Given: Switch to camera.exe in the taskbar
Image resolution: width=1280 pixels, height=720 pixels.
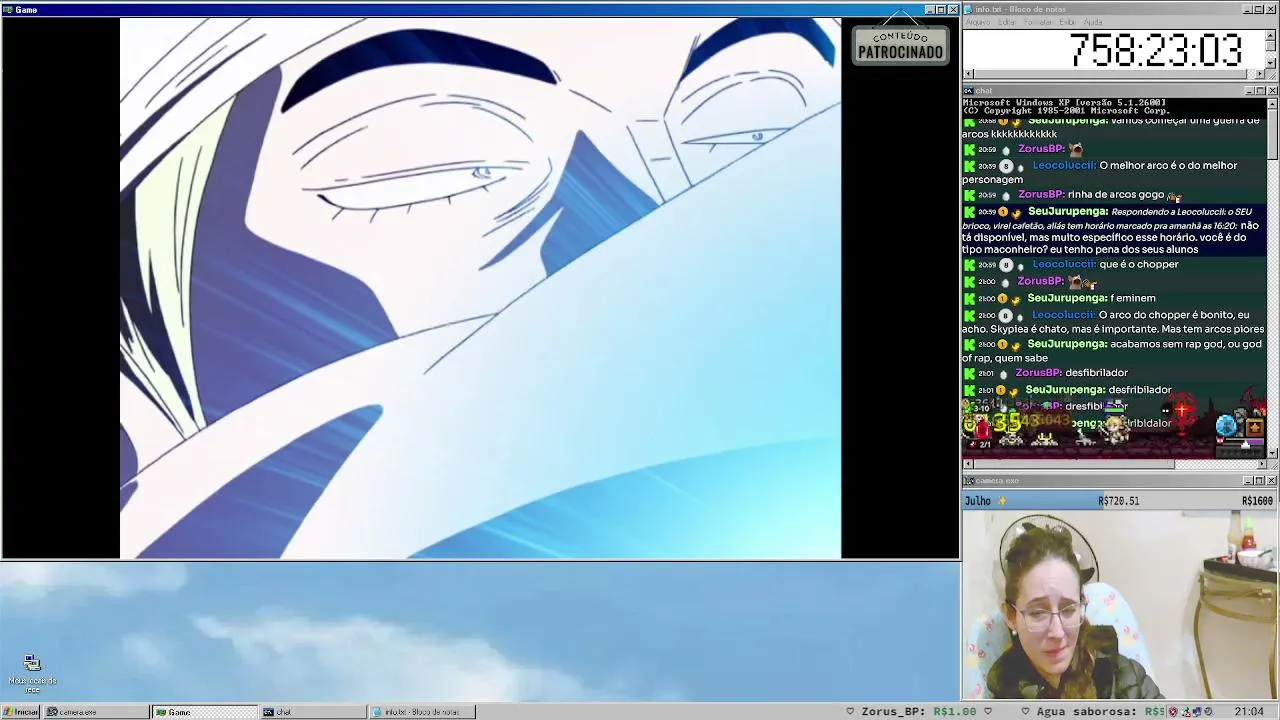Looking at the screenshot, I should point(97,712).
